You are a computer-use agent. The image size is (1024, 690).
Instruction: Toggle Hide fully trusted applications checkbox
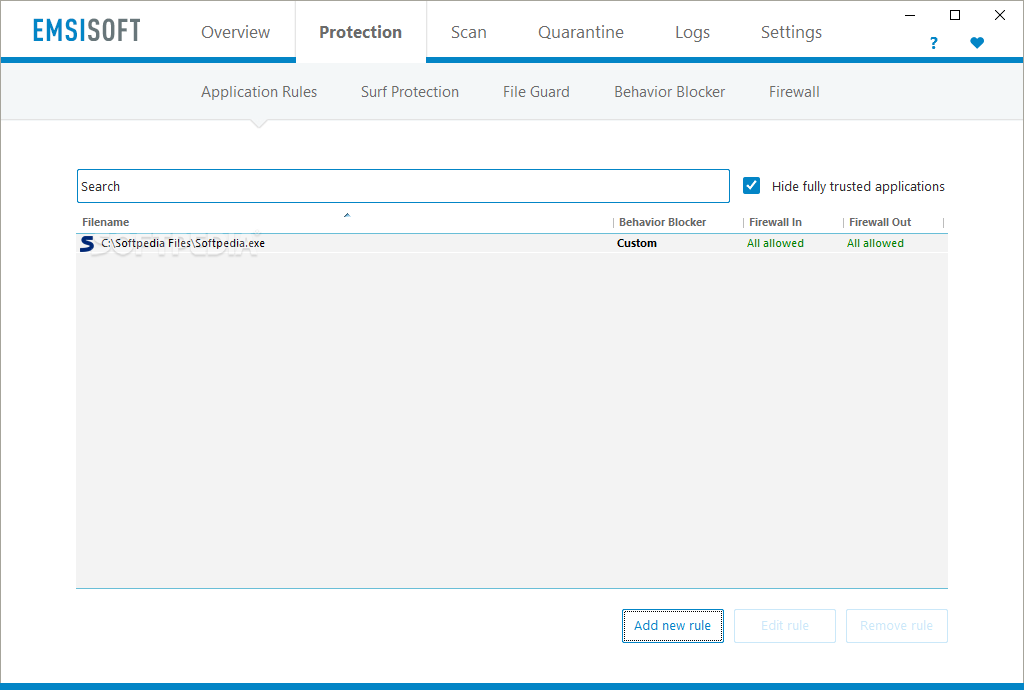click(x=752, y=186)
